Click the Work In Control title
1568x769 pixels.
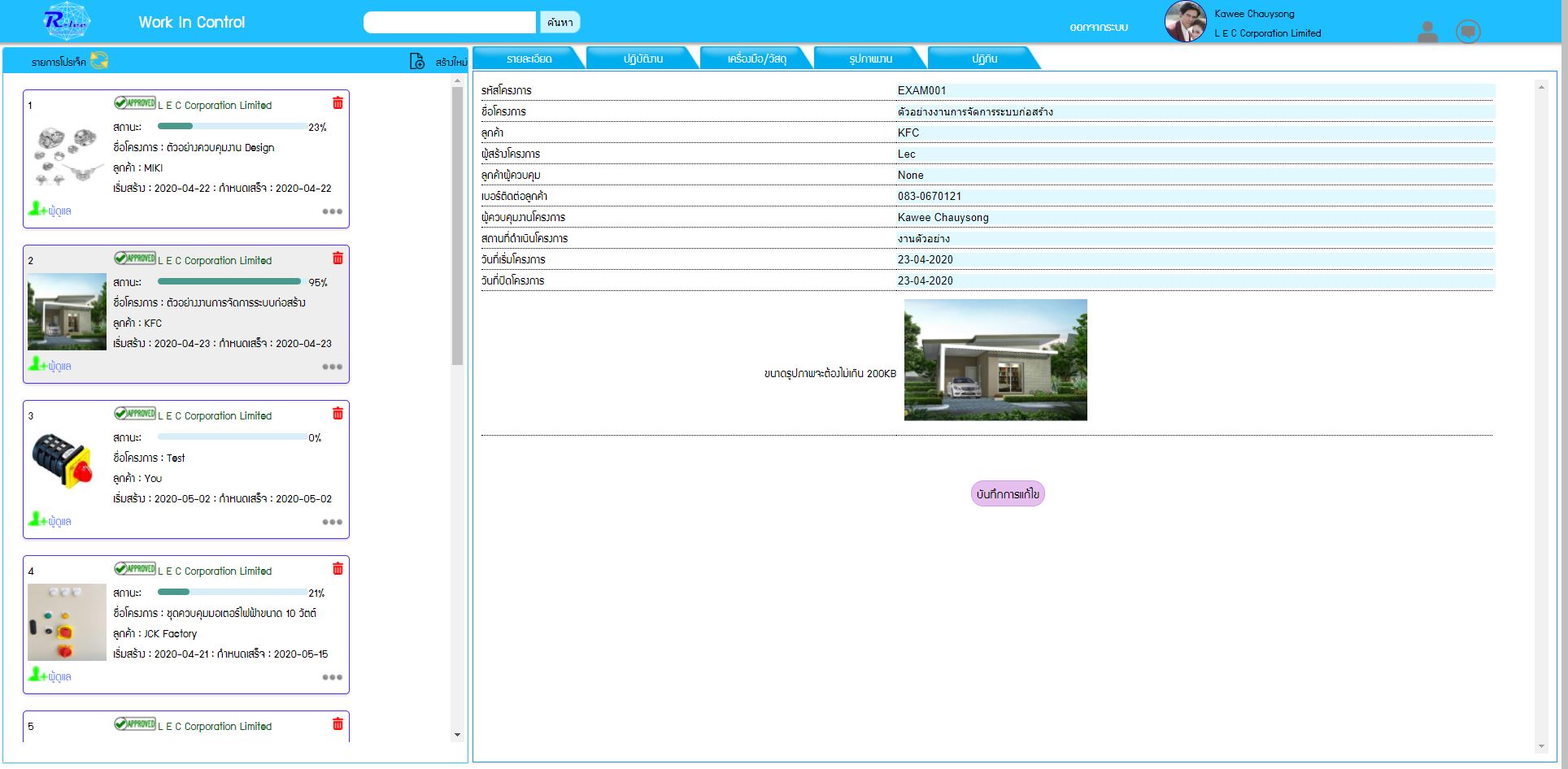tap(191, 22)
